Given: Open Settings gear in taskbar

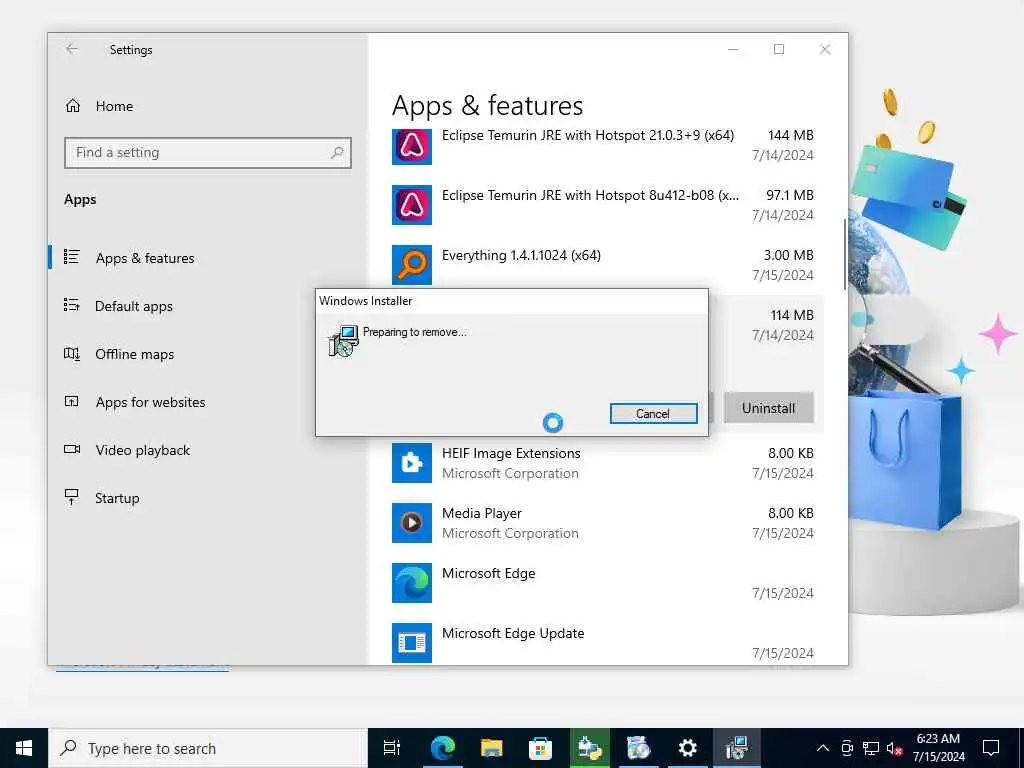Looking at the screenshot, I should point(687,748).
